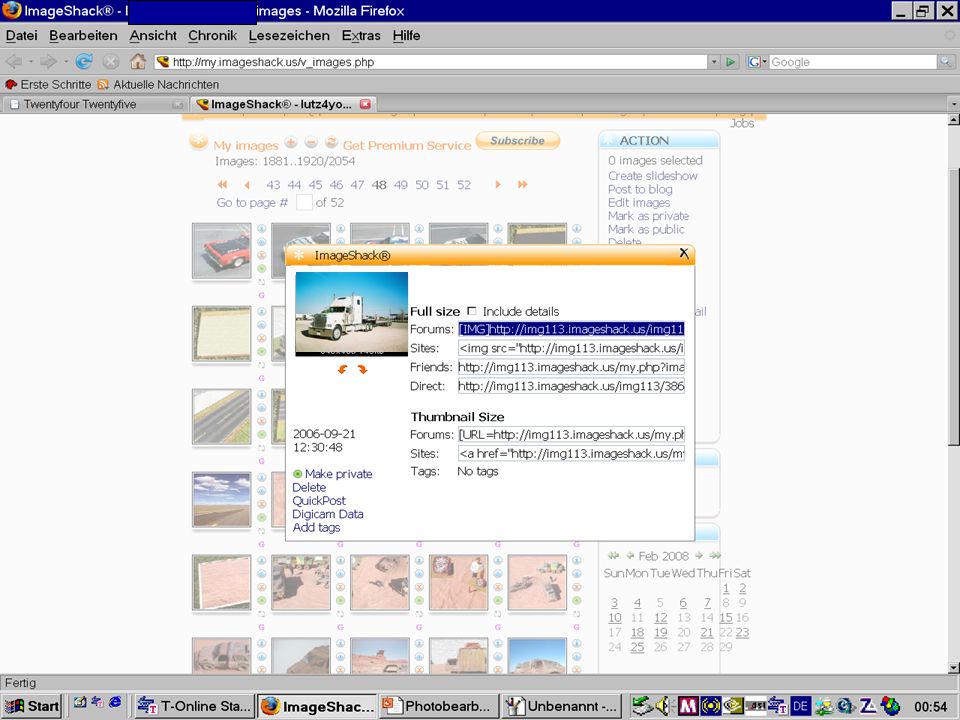Open the Windows Start menu
960x720 pixels.
[x=32, y=706]
